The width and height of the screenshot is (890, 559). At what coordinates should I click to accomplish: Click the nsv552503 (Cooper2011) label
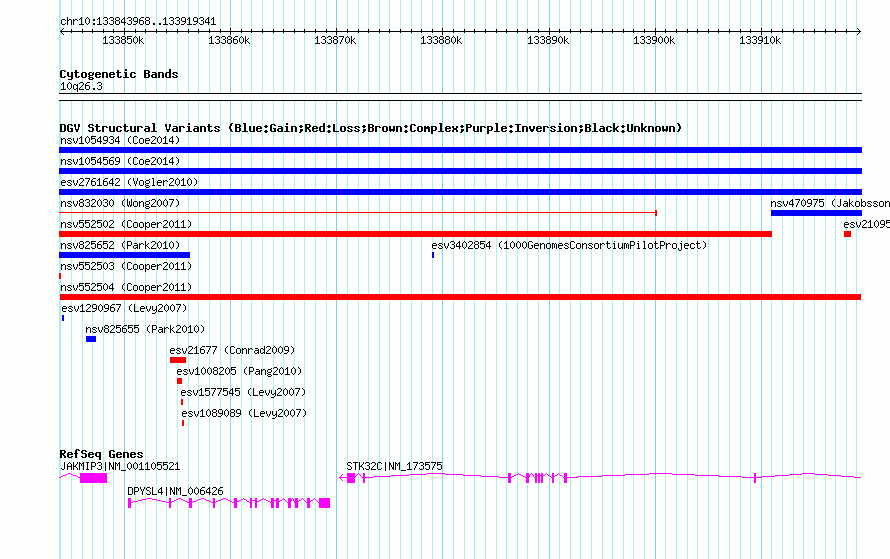[126, 266]
